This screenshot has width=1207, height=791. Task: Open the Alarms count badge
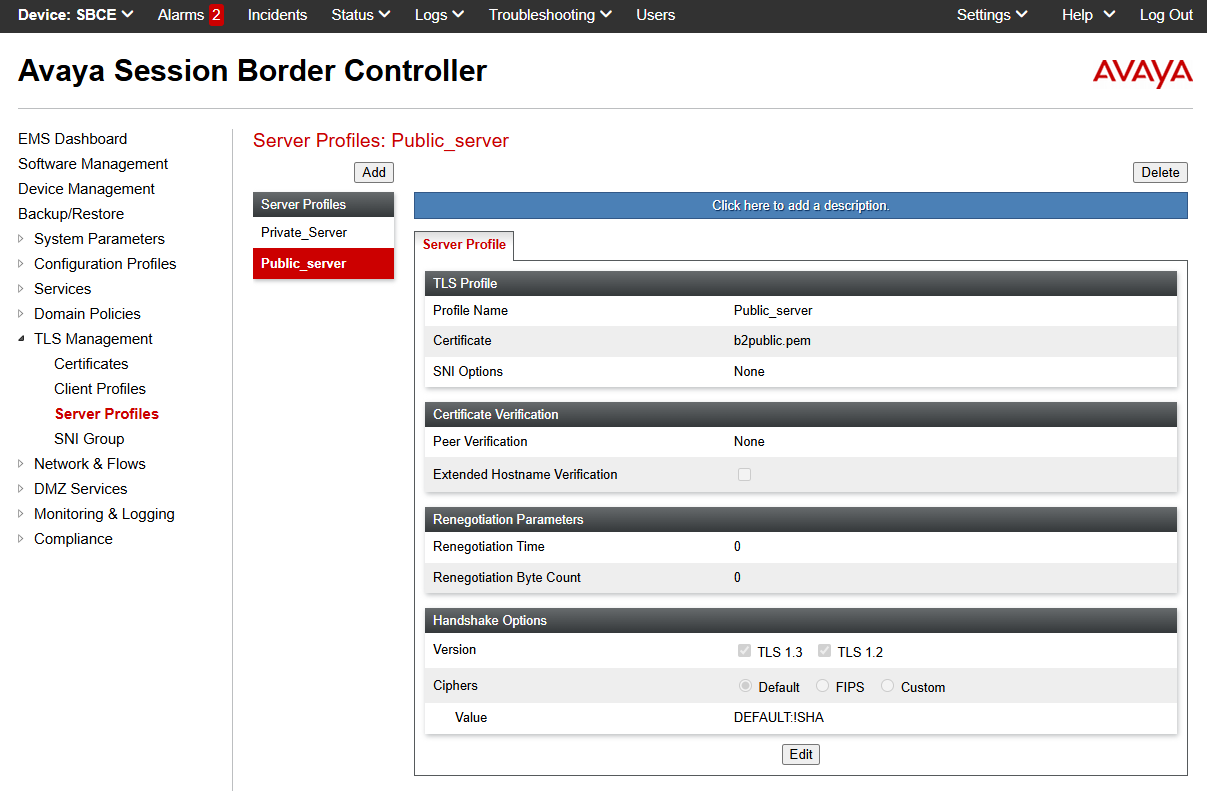[216, 15]
